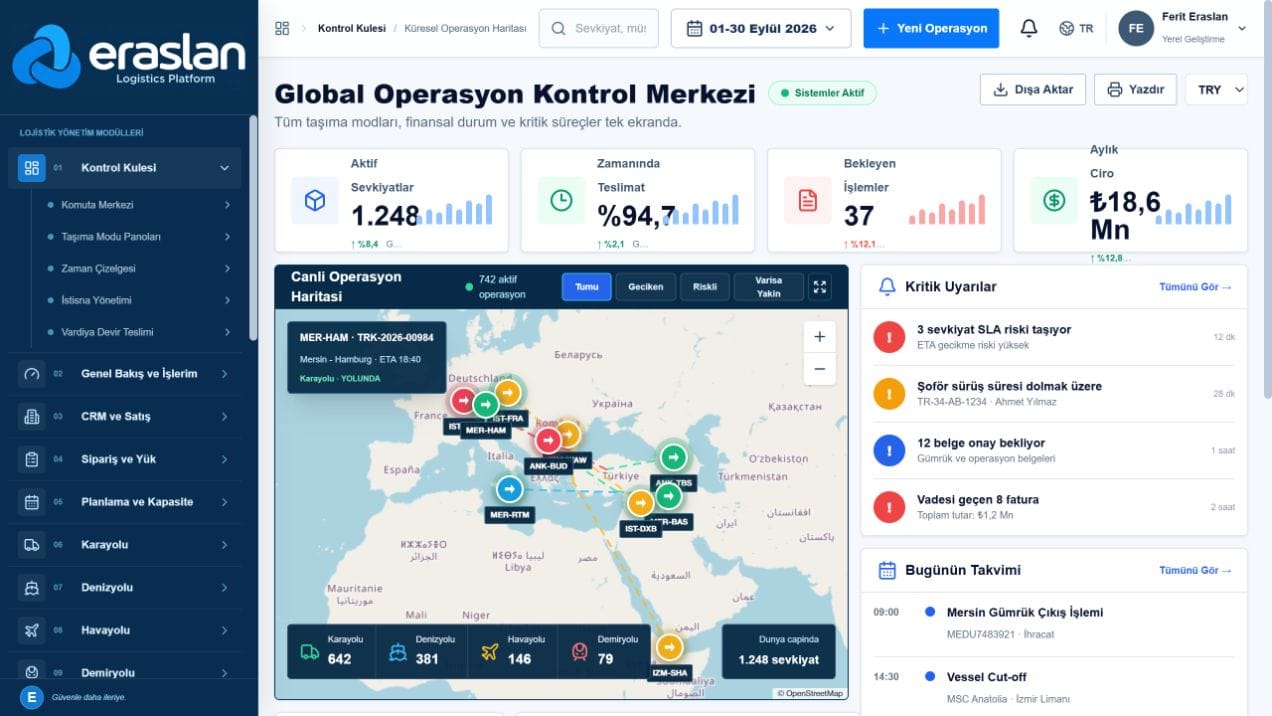Screen dimensions: 1272x716
Task: Expand the map to fullscreen
Action: coord(820,287)
